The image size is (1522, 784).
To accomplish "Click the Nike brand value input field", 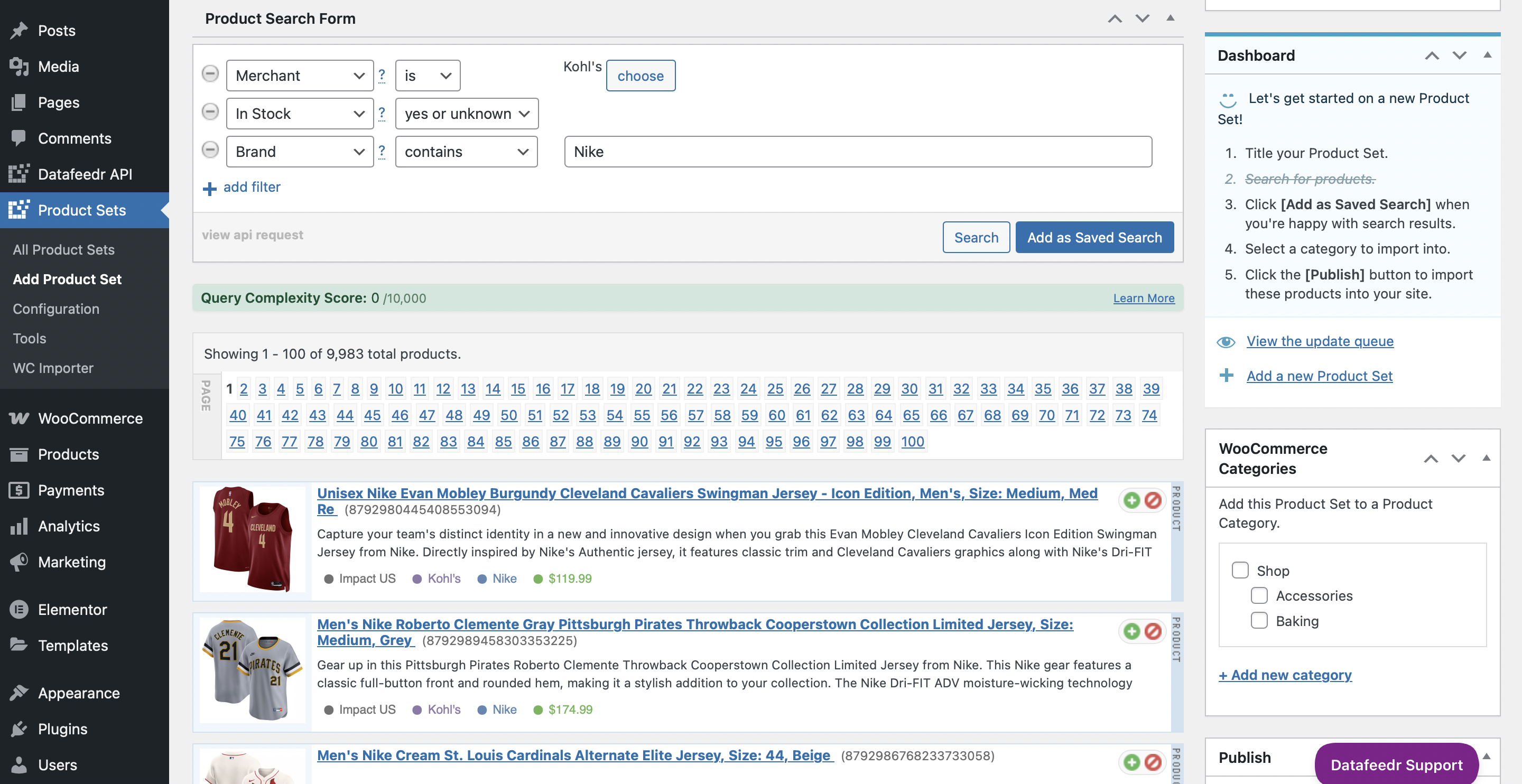I will [x=858, y=152].
